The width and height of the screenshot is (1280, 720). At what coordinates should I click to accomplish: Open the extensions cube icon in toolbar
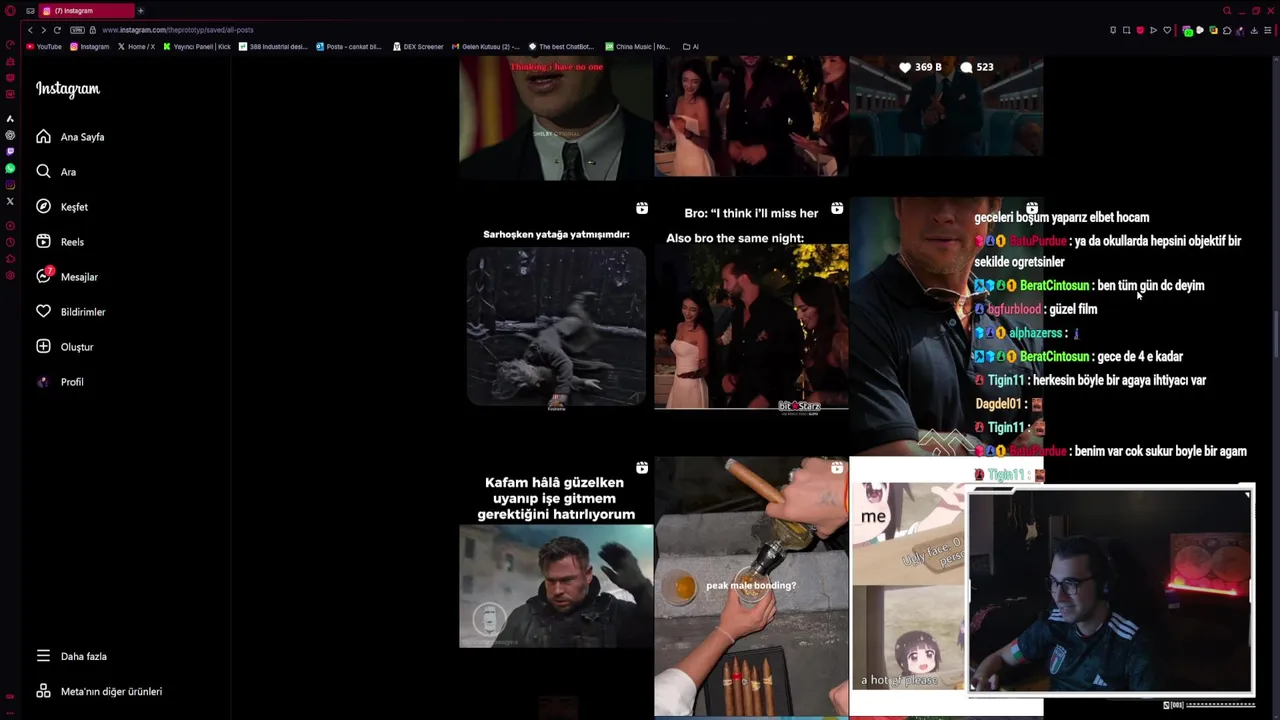click(x=1227, y=30)
